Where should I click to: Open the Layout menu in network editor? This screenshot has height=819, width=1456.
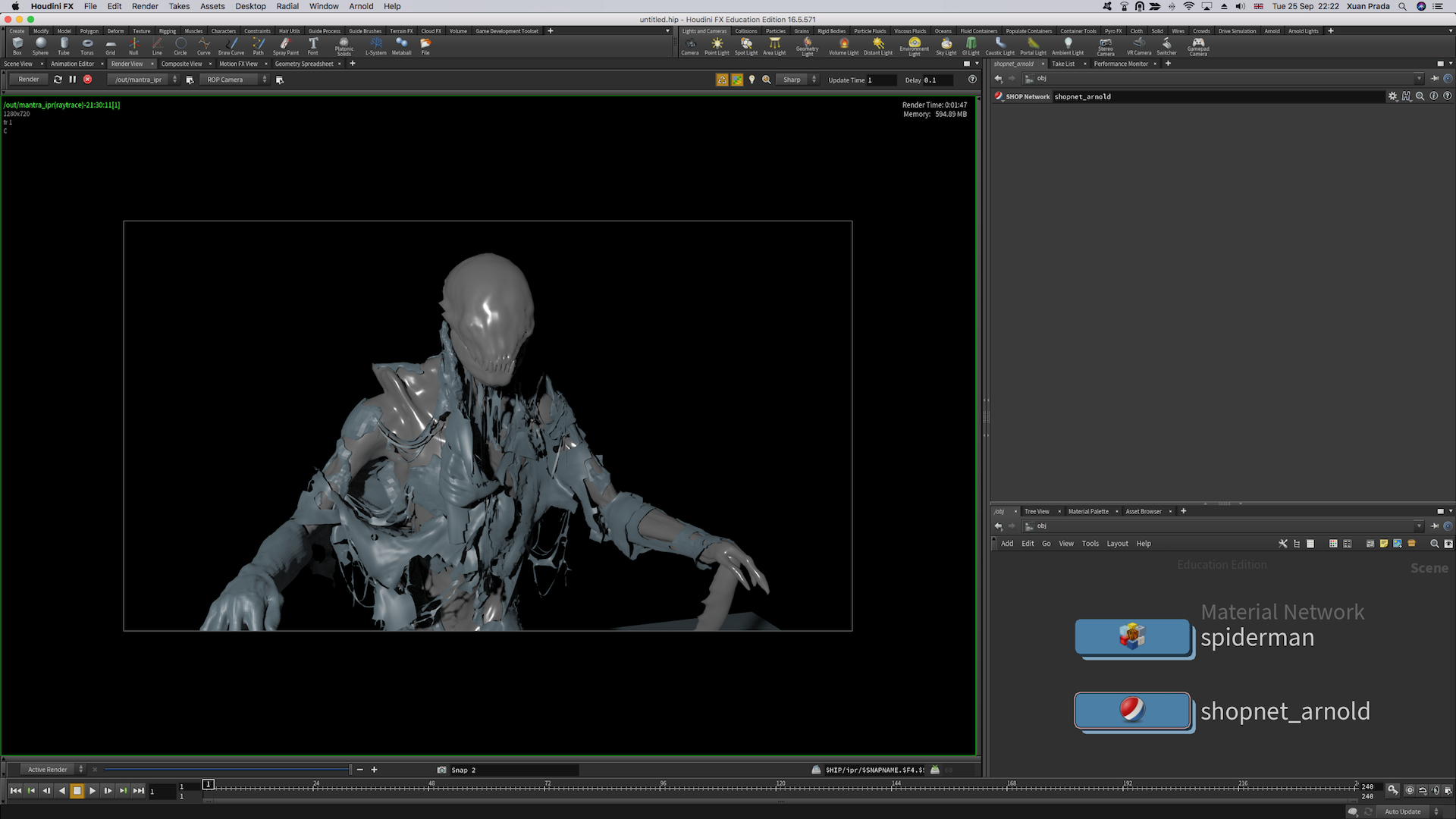tap(1117, 544)
